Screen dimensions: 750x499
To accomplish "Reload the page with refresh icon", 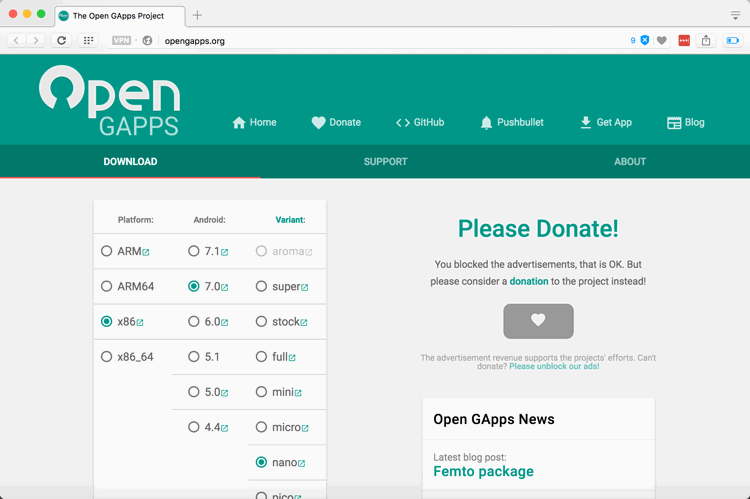I will click(61, 40).
